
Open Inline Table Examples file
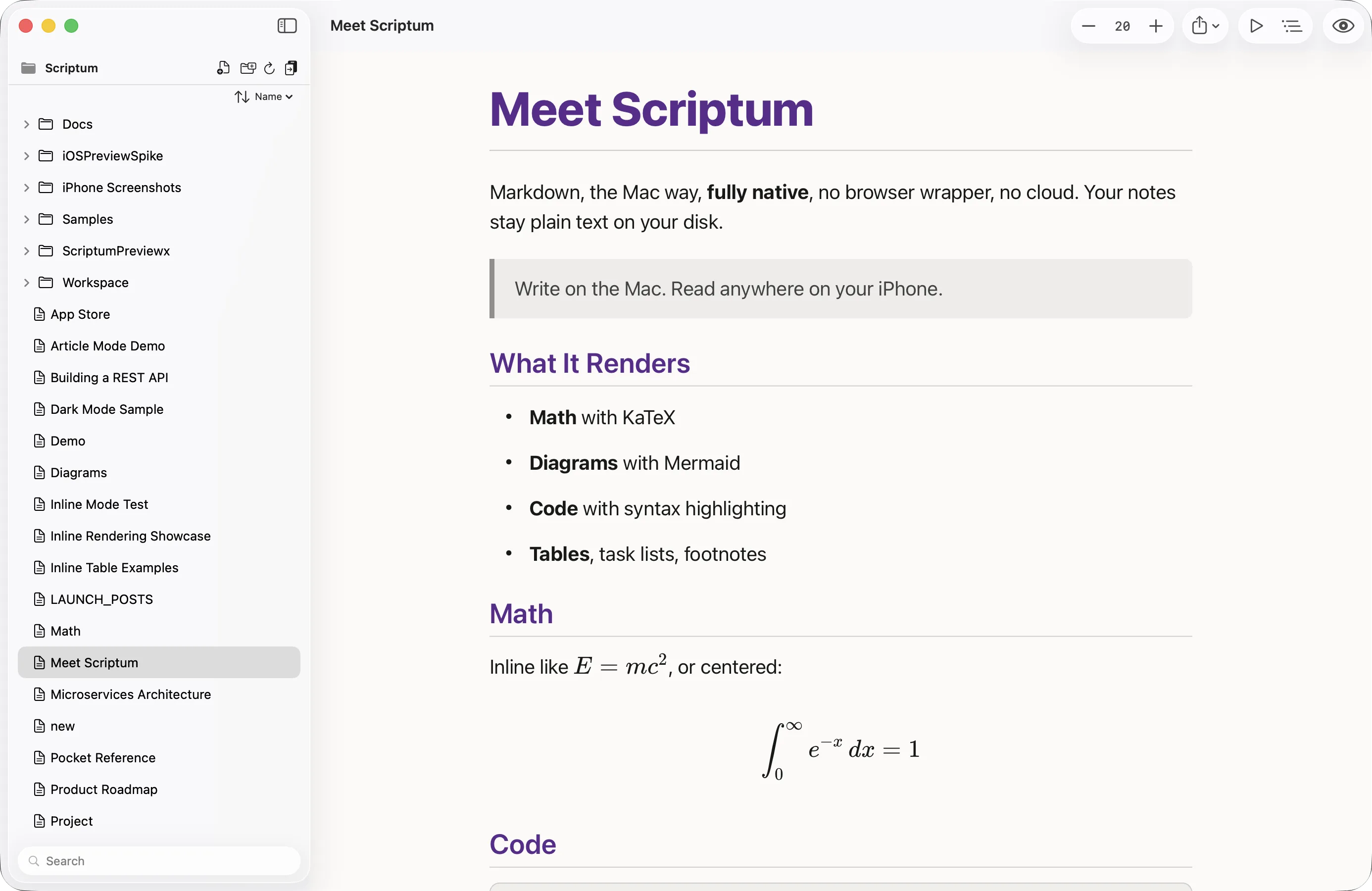point(159,568)
